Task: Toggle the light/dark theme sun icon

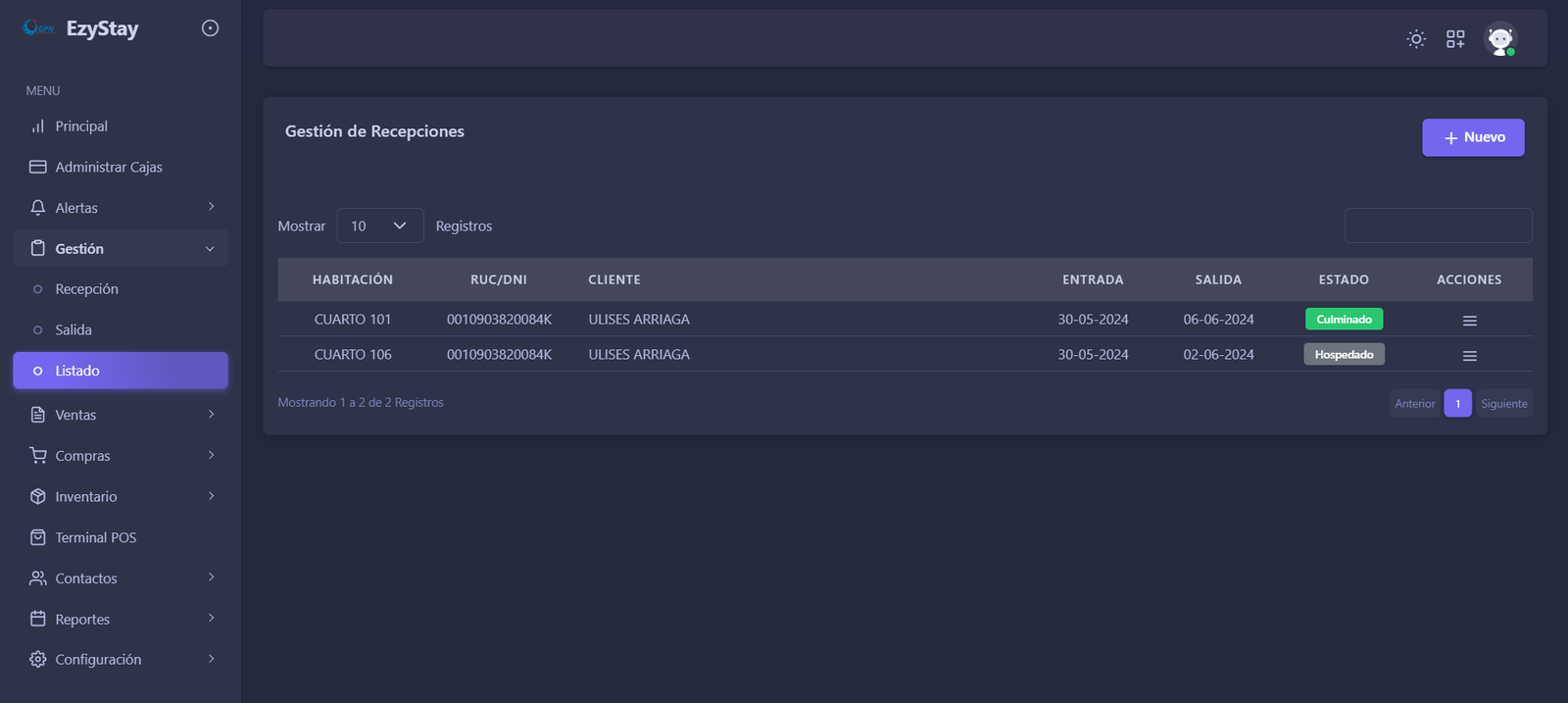Action: [x=1416, y=39]
